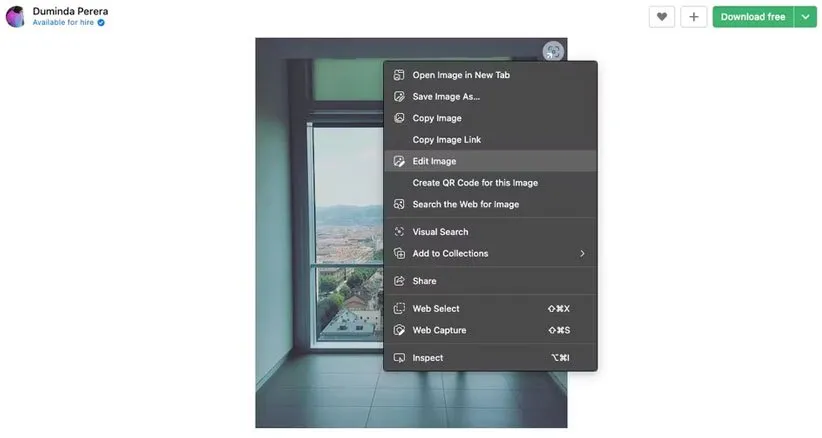The height and width of the screenshot is (438, 822).
Task: Choose Search the Web for Image
Action: [x=465, y=205]
